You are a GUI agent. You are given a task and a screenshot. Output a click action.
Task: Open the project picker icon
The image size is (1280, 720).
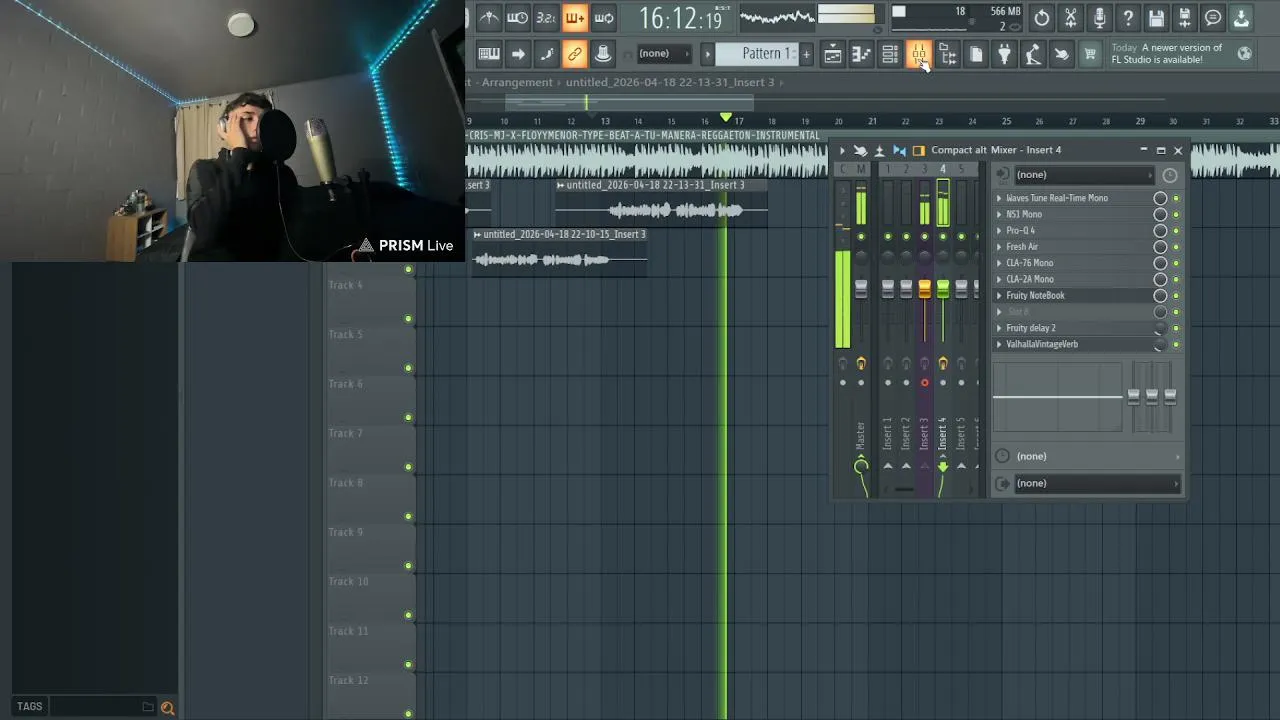coord(976,55)
